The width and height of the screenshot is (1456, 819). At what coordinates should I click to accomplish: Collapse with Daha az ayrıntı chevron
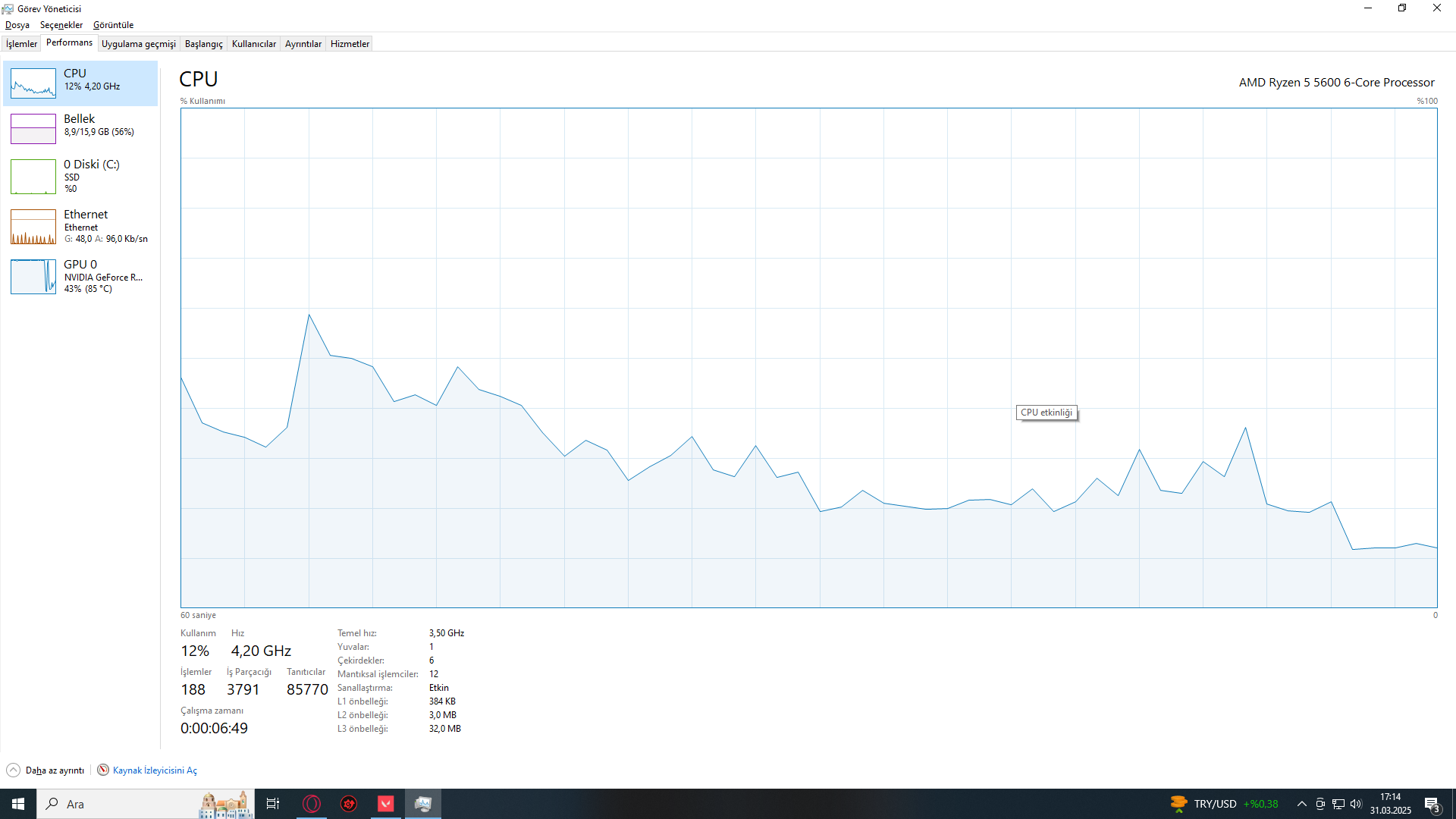pos(13,770)
